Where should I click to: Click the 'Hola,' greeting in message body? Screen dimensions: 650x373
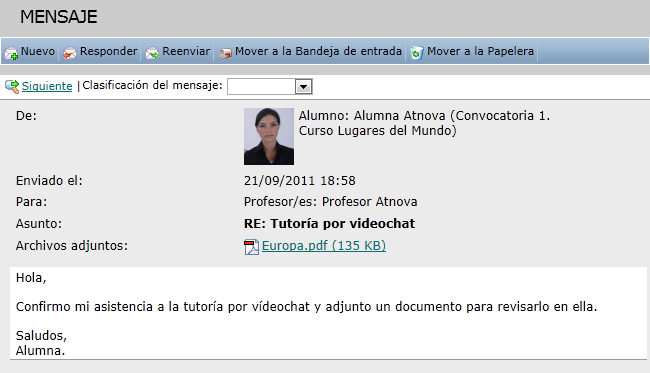(x=31, y=278)
